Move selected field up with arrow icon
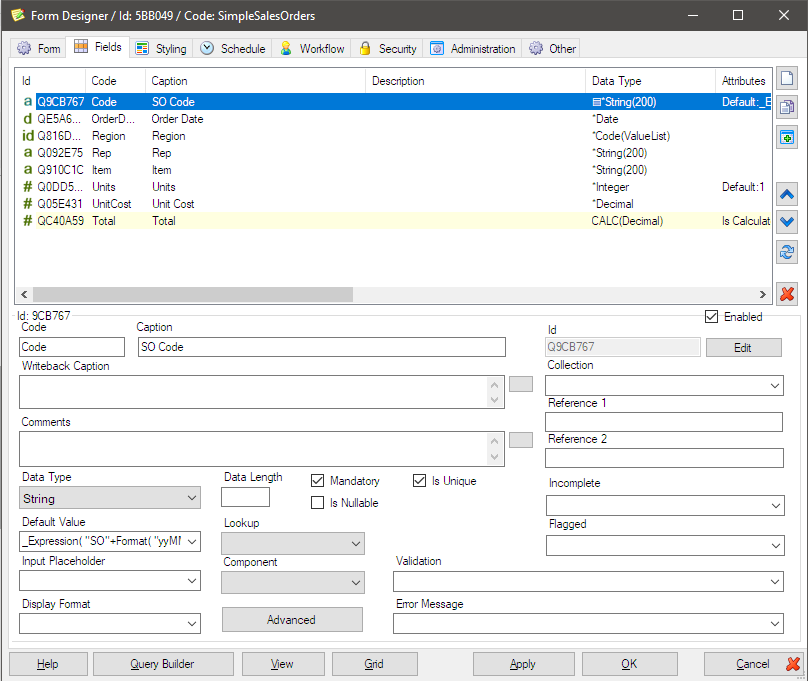 click(x=787, y=195)
